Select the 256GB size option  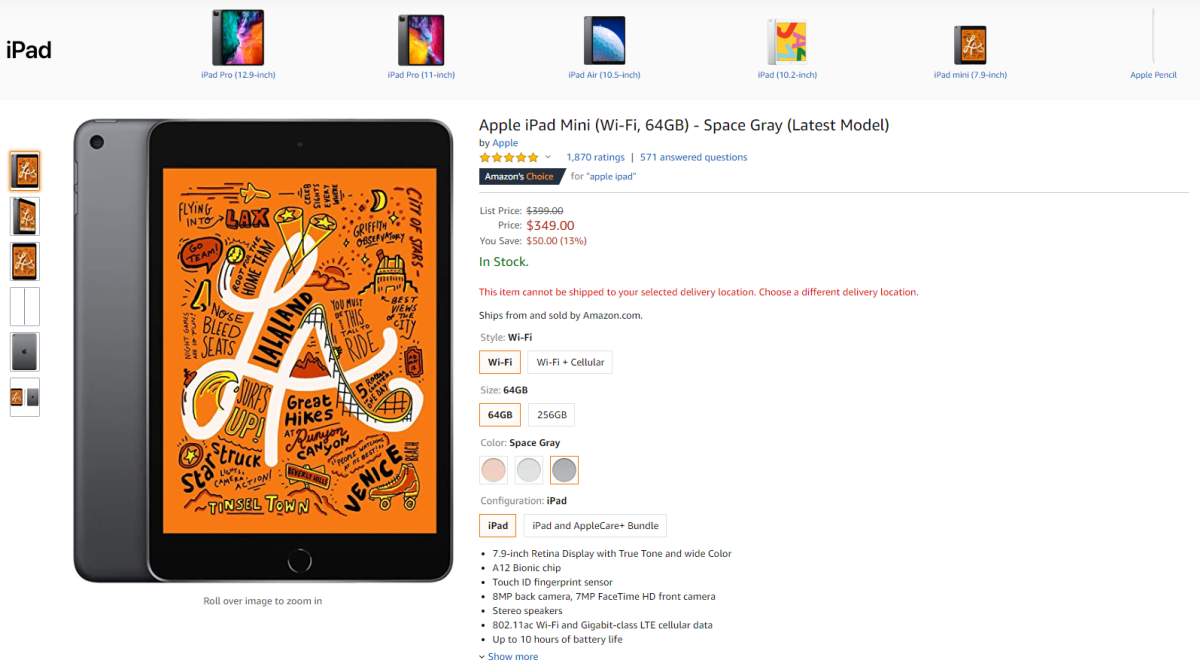click(x=552, y=415)
